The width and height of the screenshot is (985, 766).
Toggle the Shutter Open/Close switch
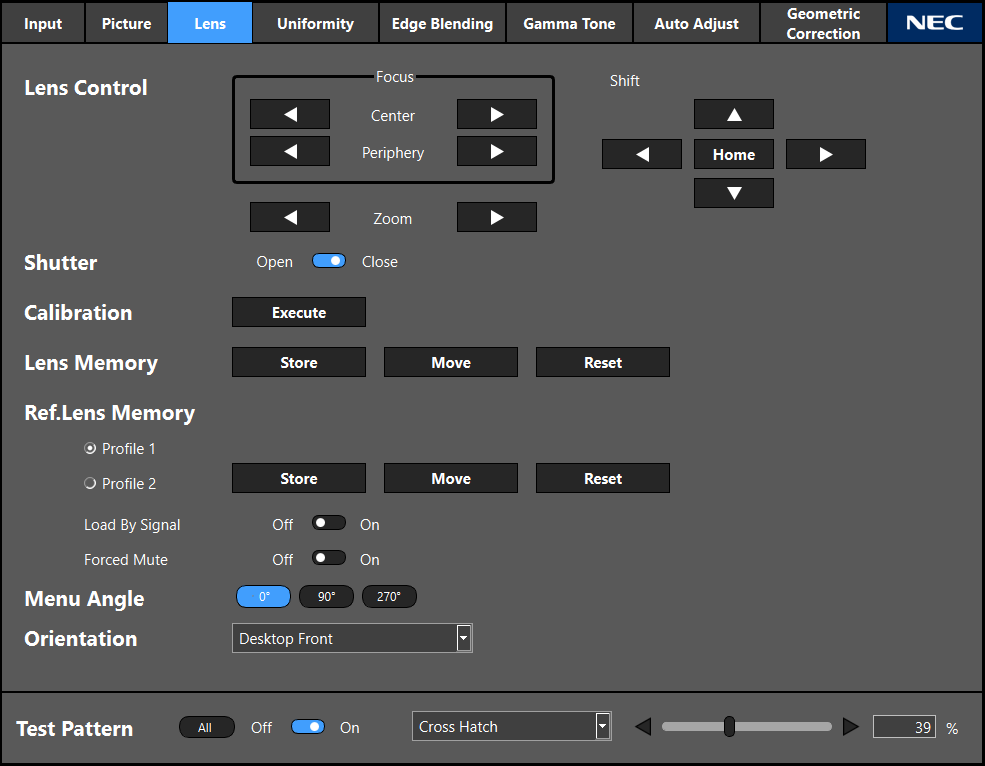click(x=329, y=261)
